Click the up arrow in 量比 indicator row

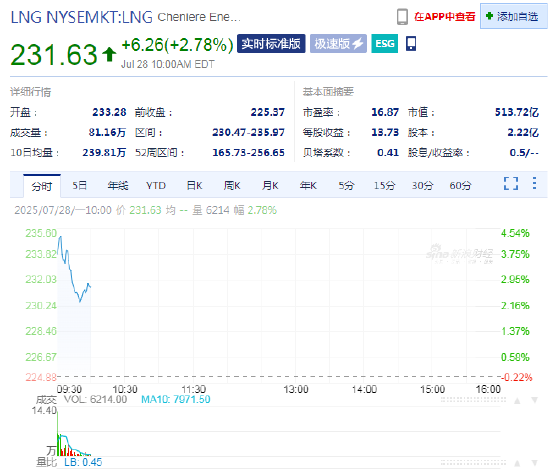(517, 463)
